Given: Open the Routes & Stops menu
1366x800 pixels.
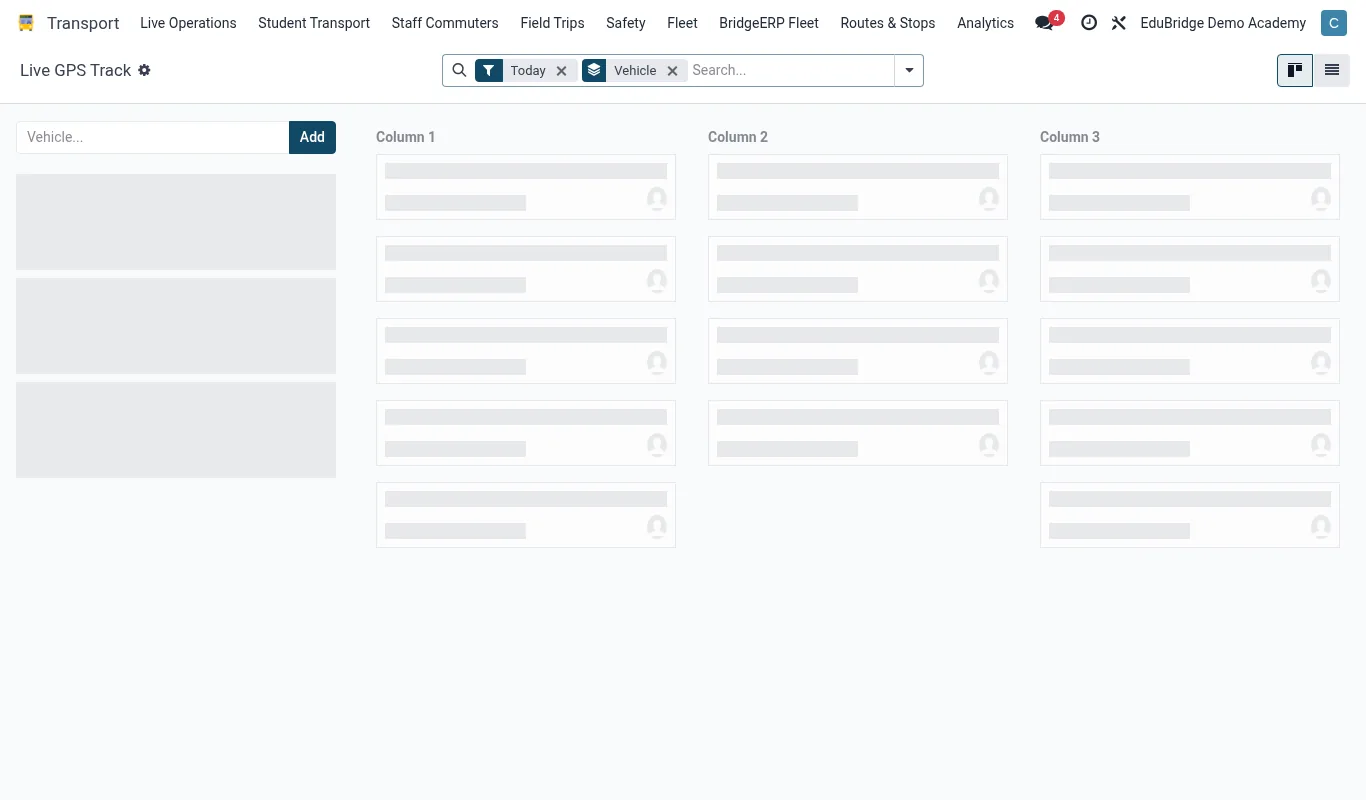Looking at the screenshot, I should coord(888,23).
